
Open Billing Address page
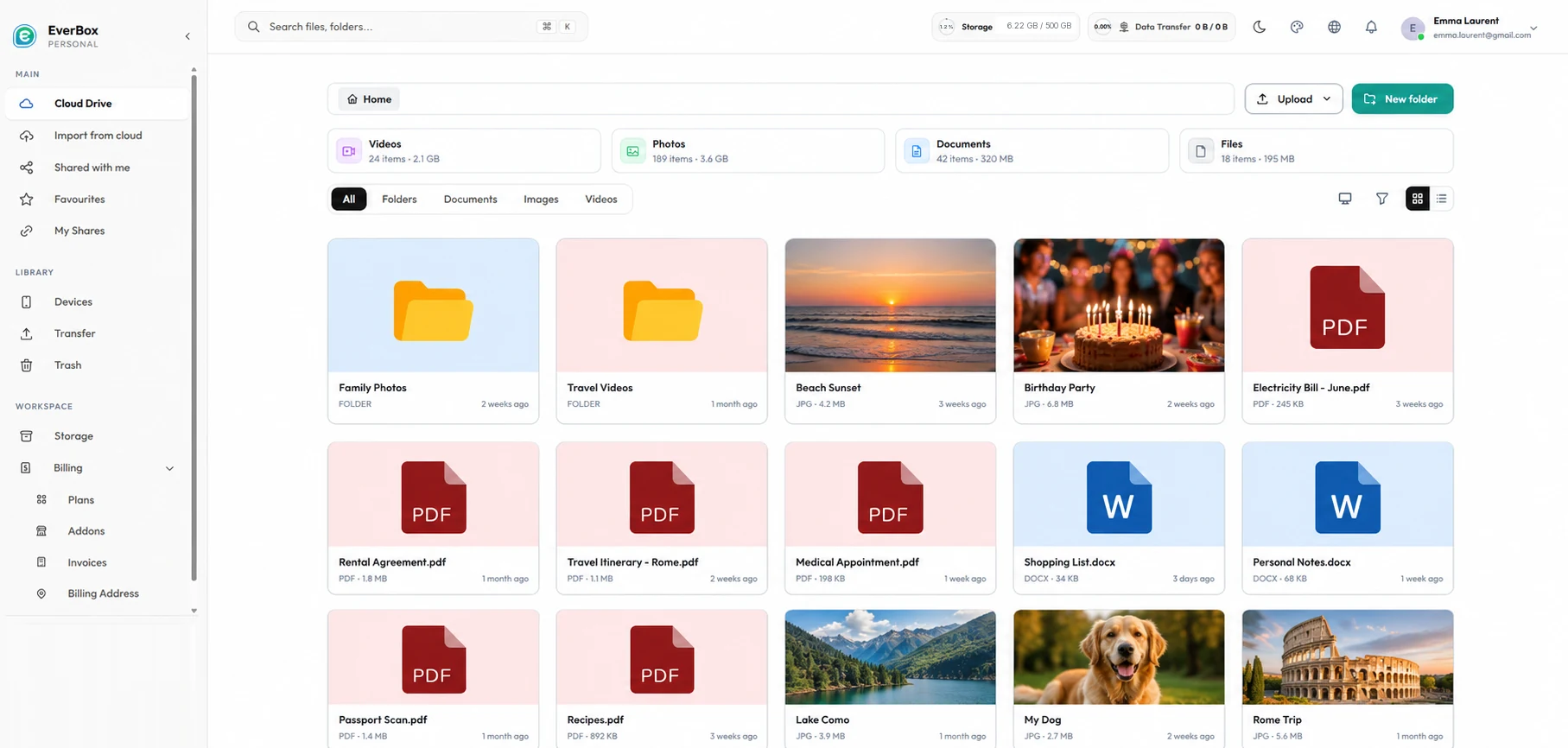(x=104, y=593)
